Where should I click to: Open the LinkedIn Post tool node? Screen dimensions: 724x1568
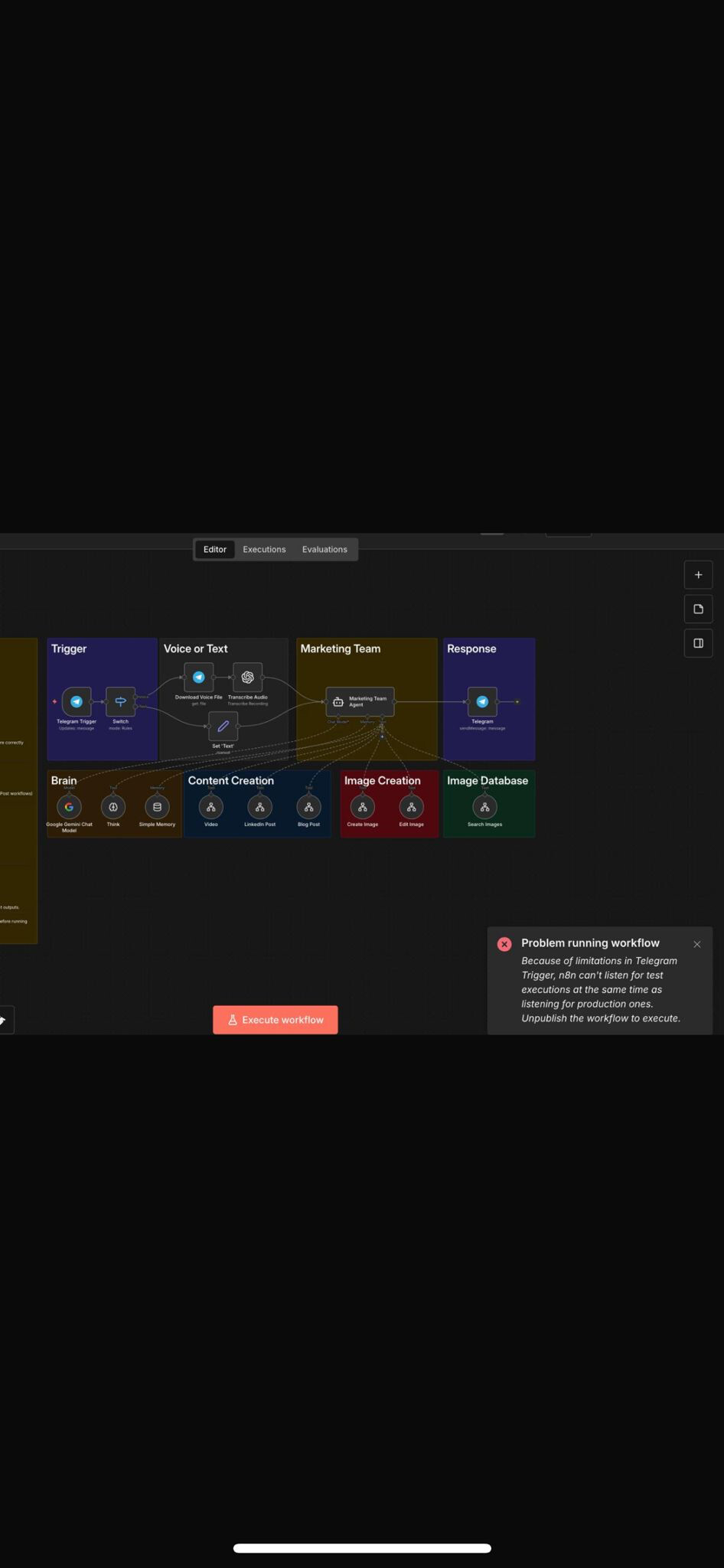click(x=259, y=806)
